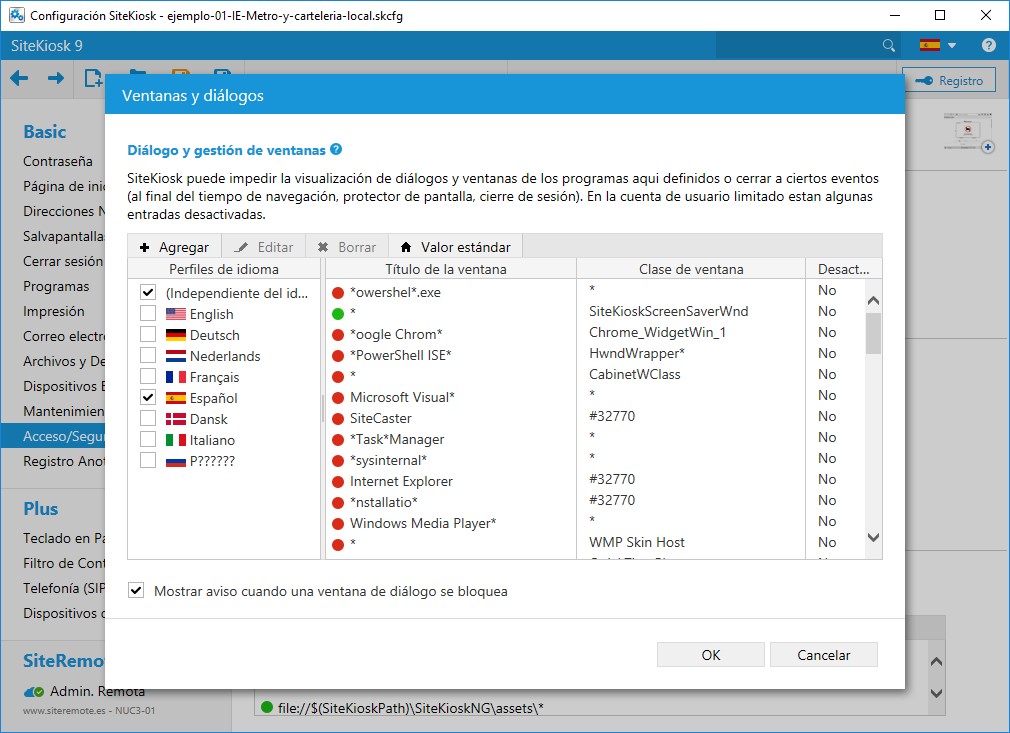1010x733 pixels.
Task: Sort by Título de la ventana column
Action: pos(450,269)
